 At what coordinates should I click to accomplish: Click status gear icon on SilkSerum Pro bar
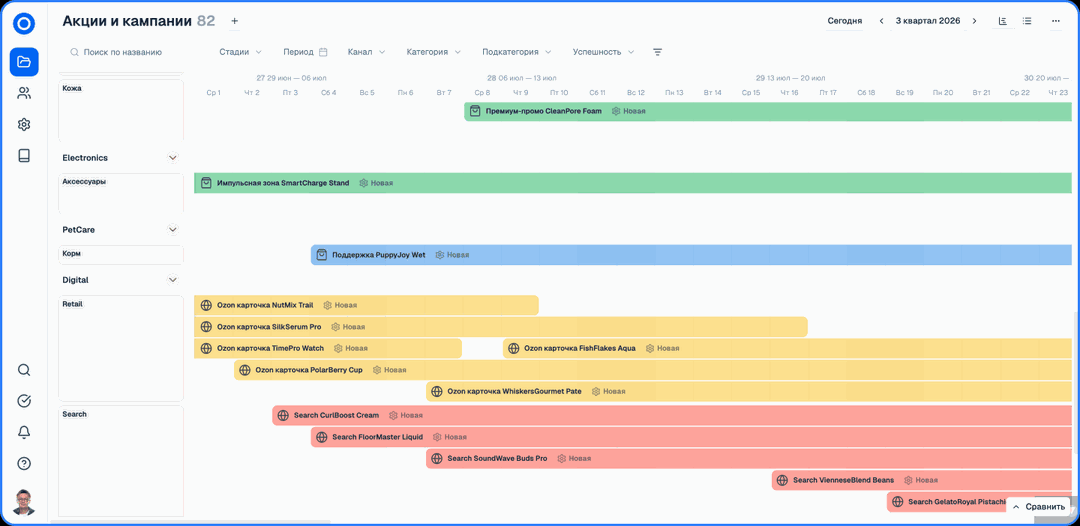click(x=335, y=327)
